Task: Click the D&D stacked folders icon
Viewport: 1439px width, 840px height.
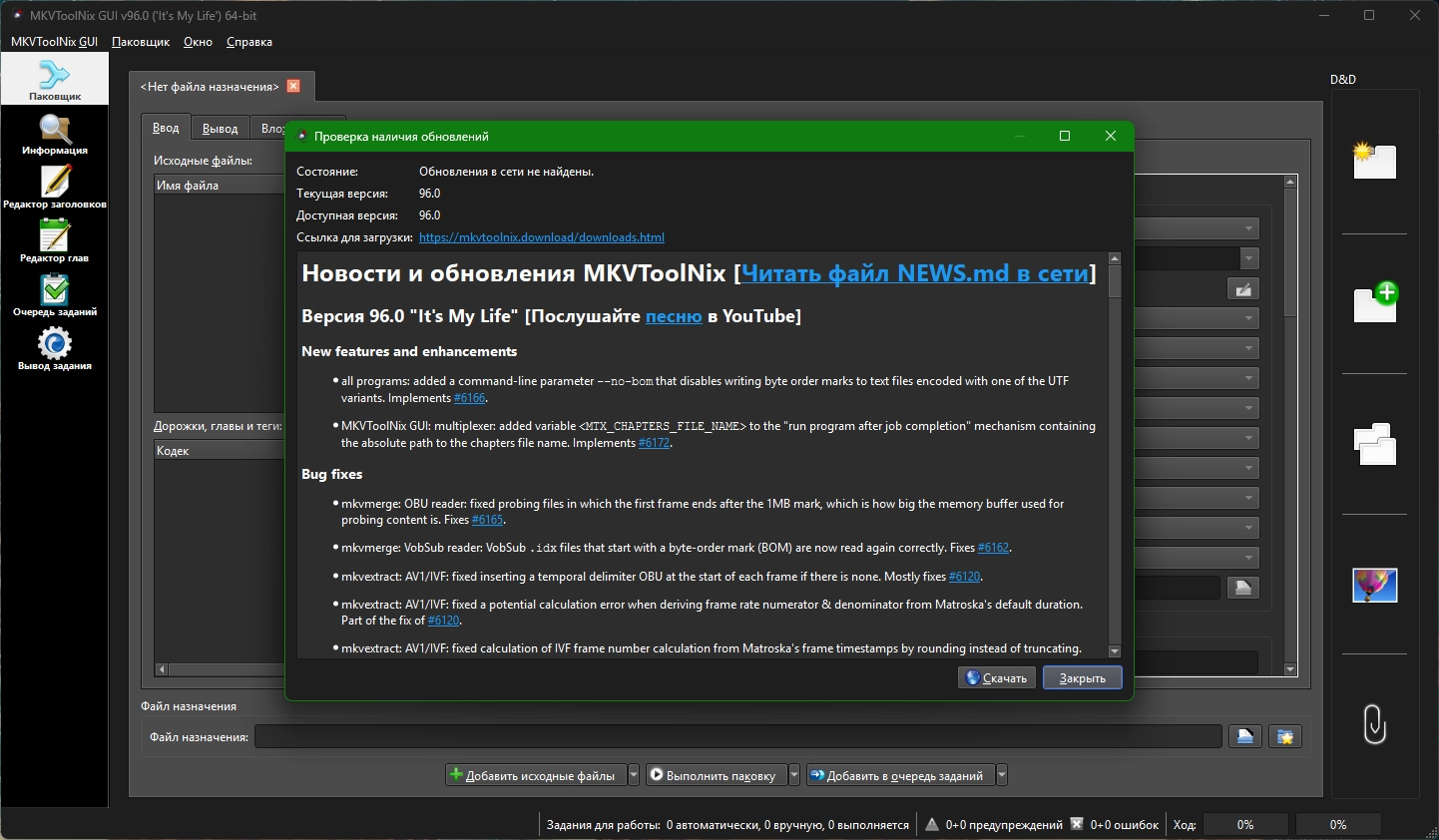Action: click(x=1374, y=444)
